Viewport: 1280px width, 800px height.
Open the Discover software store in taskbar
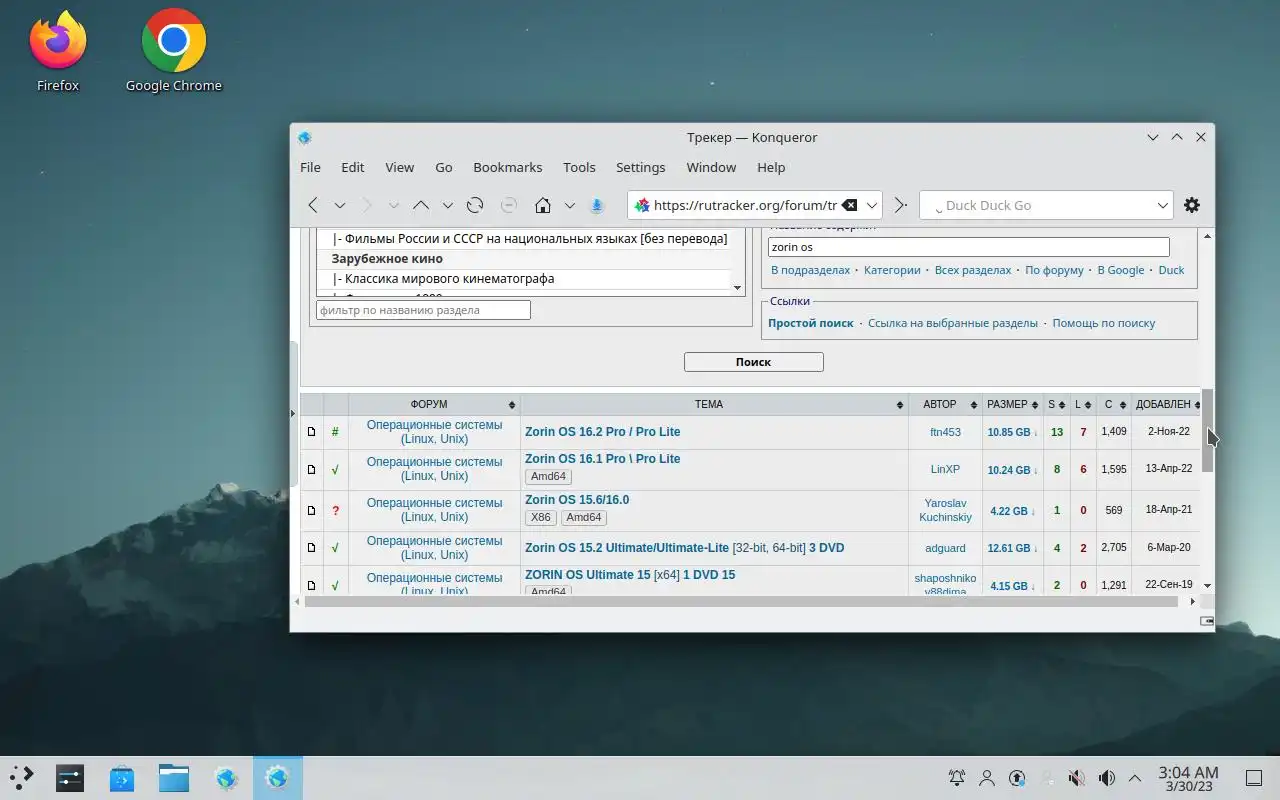(x=122, y=777)
